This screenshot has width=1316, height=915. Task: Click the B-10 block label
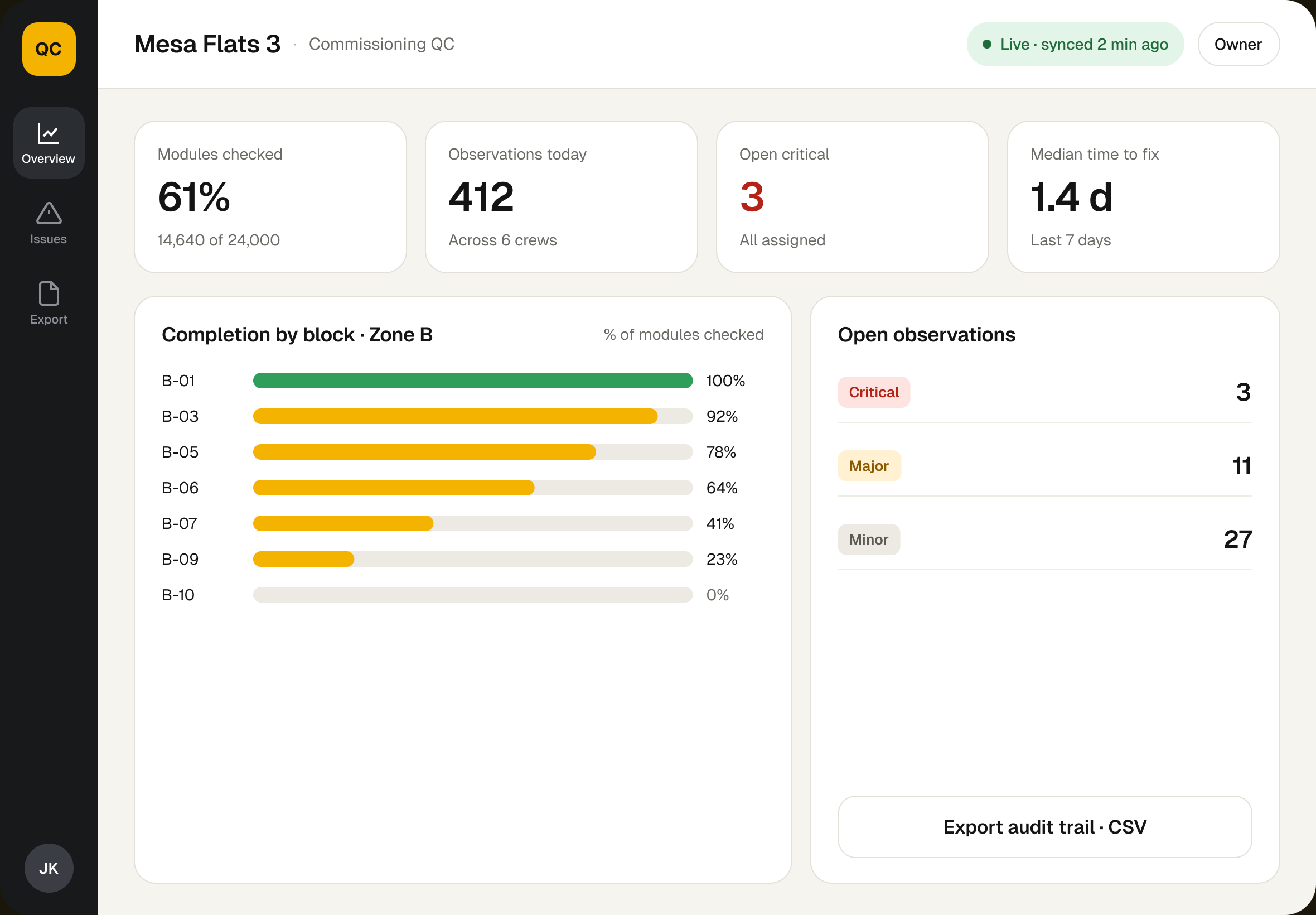(x=178, y=595)
